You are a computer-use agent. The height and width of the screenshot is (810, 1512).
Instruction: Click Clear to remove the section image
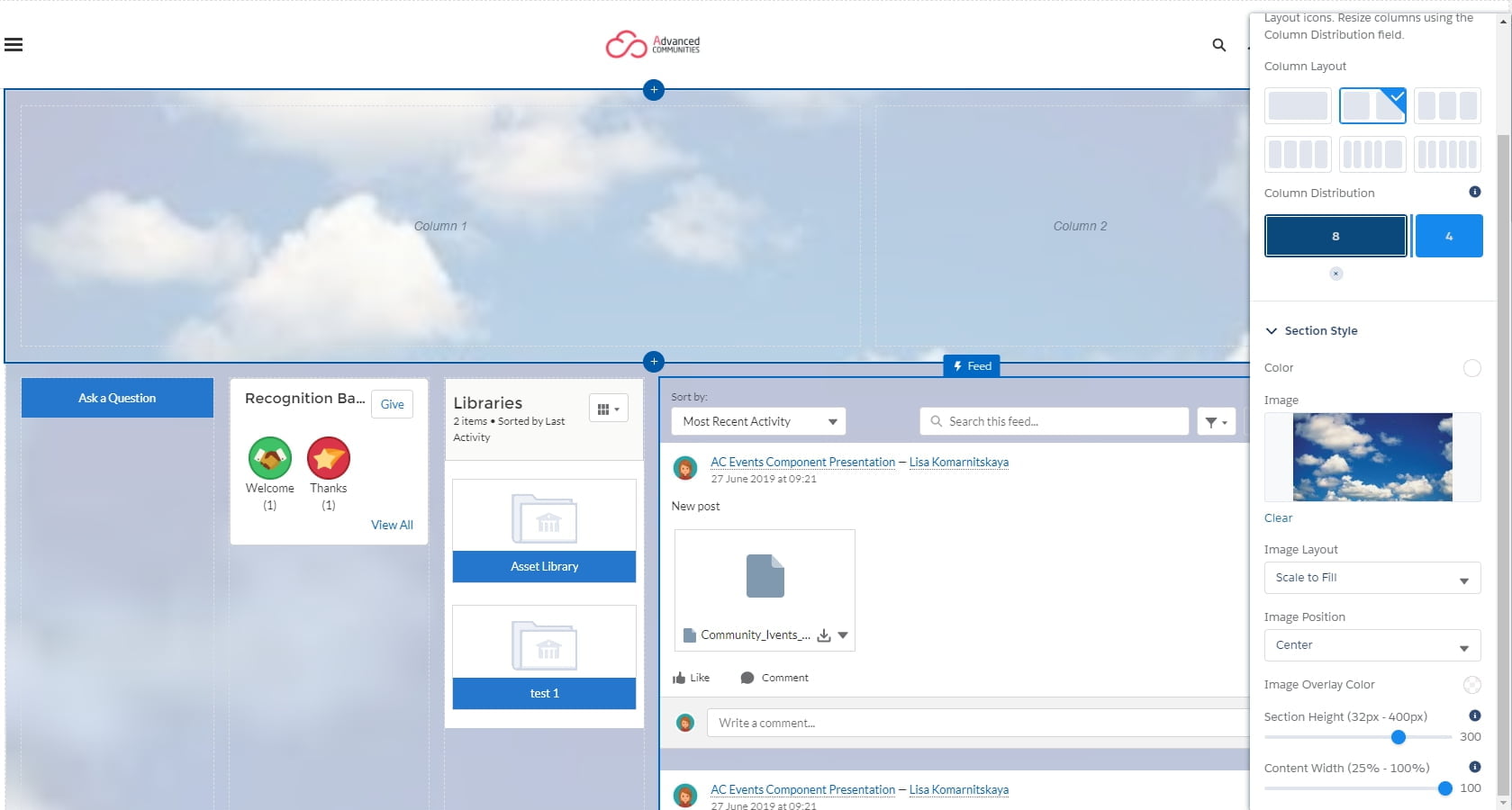pyautogui.click(x=1277, y=517)
